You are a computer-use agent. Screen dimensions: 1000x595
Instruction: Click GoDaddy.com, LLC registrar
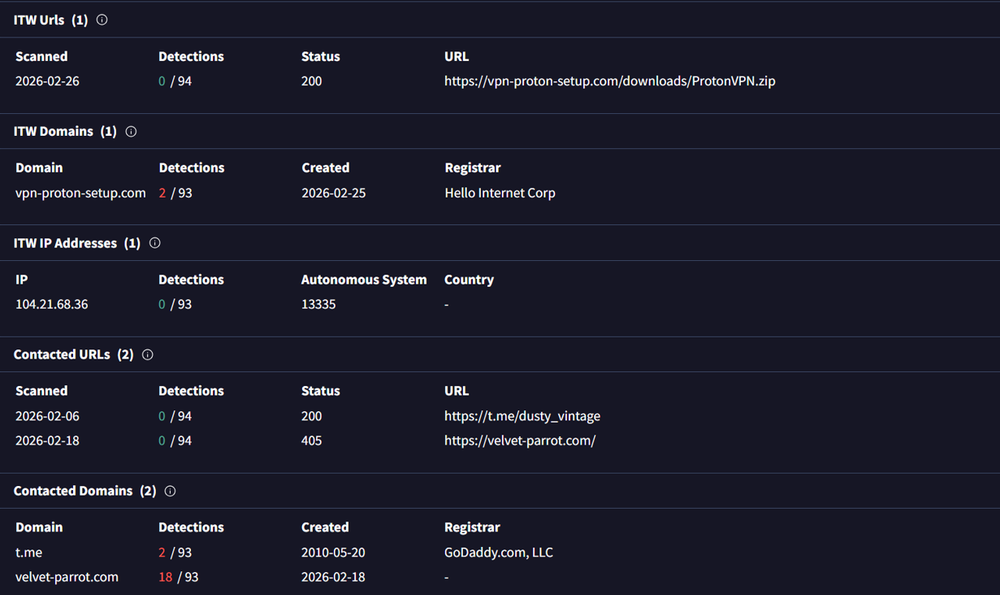[498, 552]
